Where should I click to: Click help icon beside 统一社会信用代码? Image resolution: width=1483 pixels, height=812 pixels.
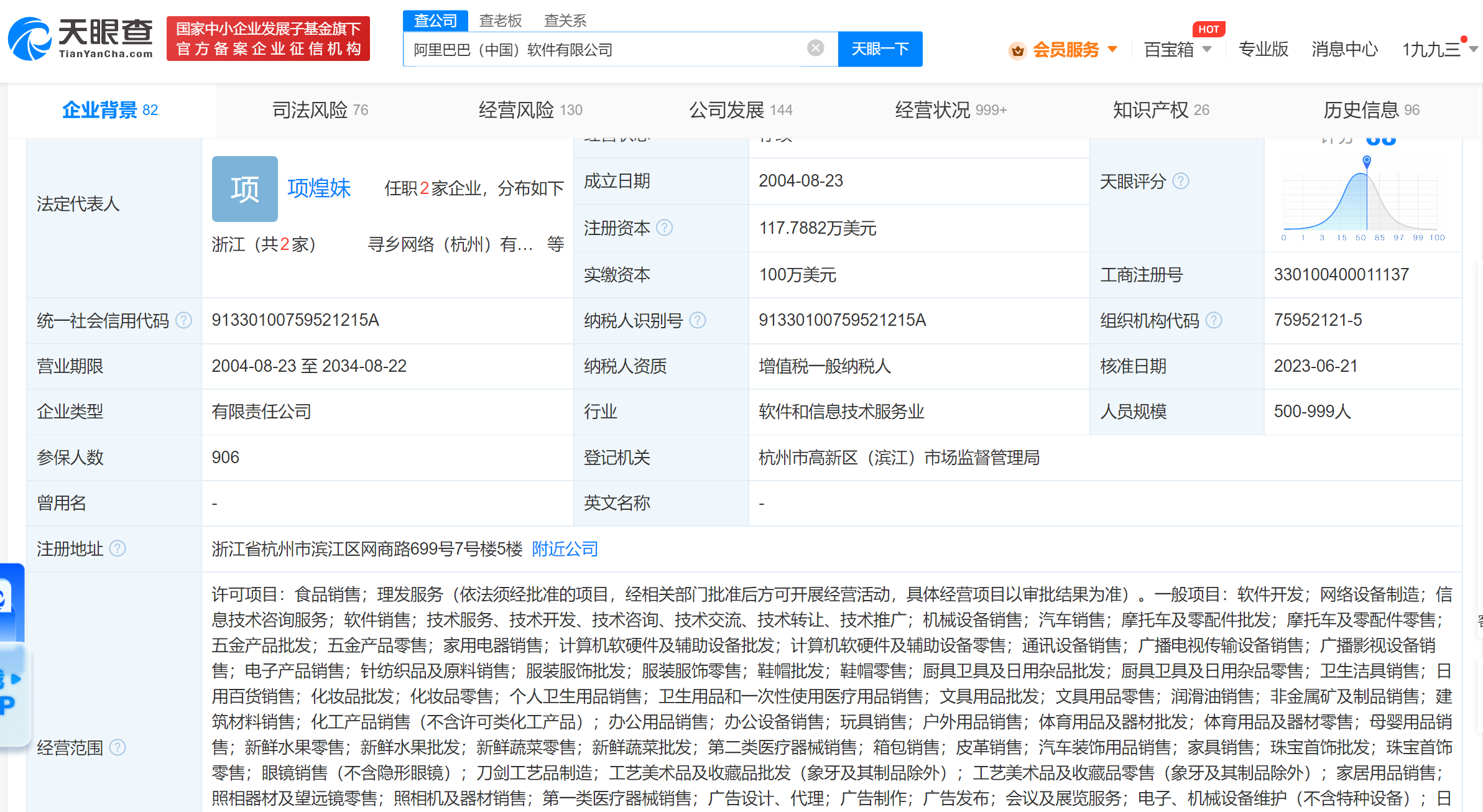[x=183, y=320]
